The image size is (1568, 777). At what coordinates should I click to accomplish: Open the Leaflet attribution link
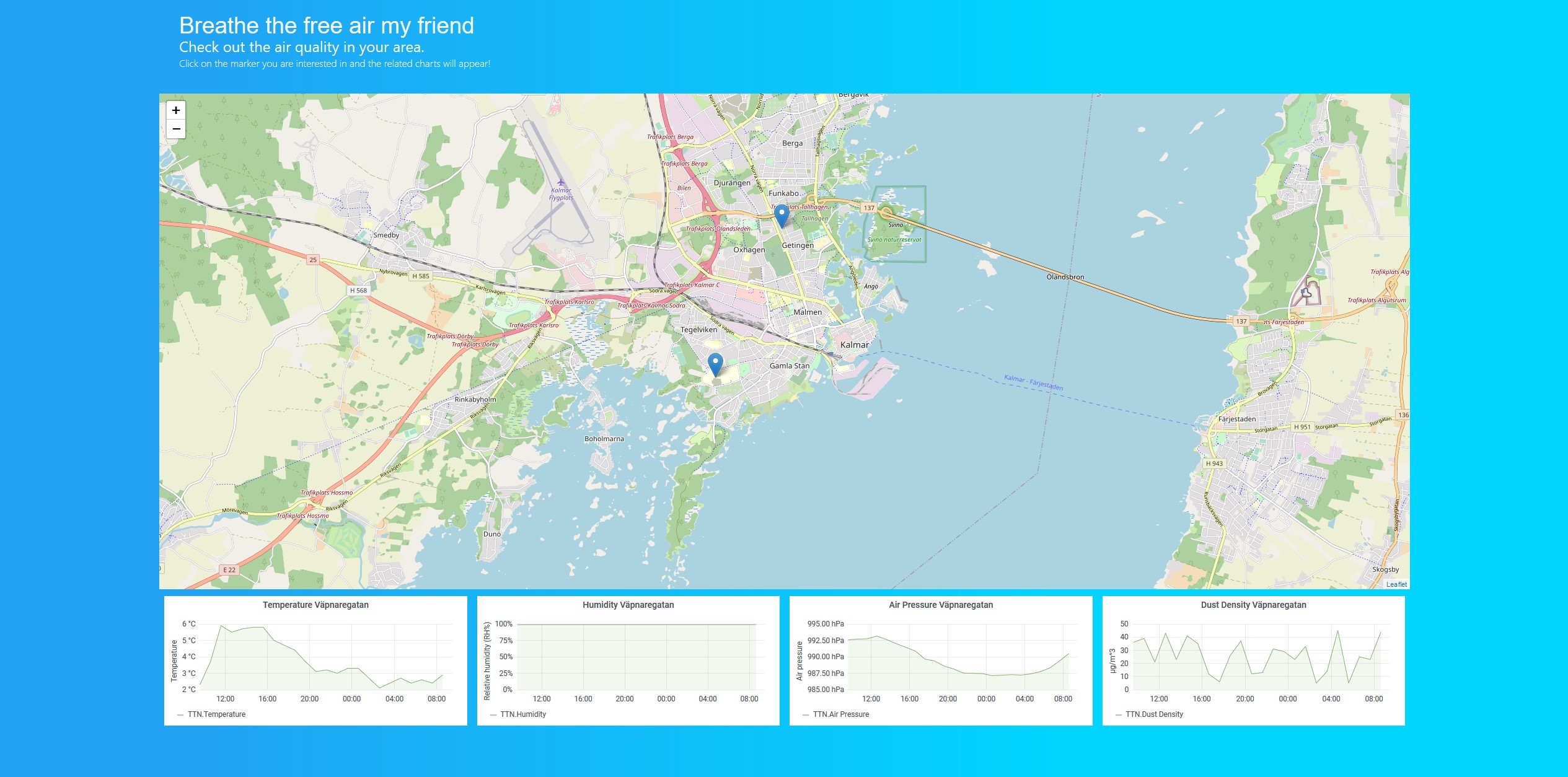[1396, 584]
